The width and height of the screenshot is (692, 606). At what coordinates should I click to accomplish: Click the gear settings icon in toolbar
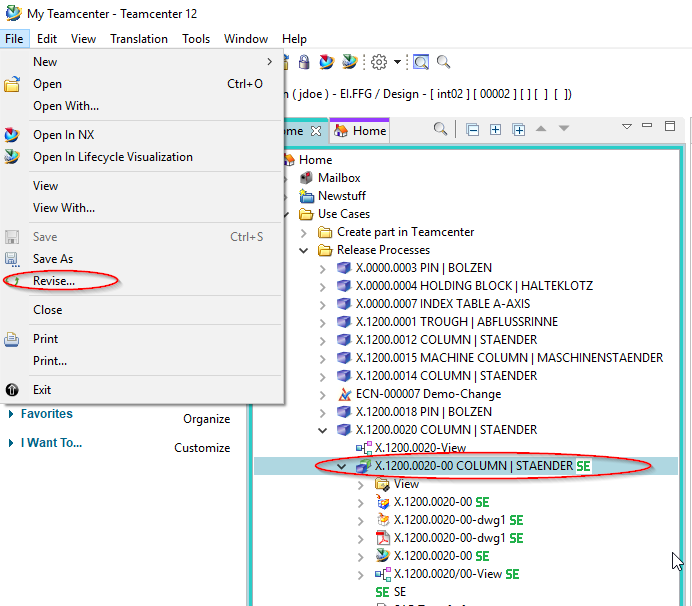[379, 62]
